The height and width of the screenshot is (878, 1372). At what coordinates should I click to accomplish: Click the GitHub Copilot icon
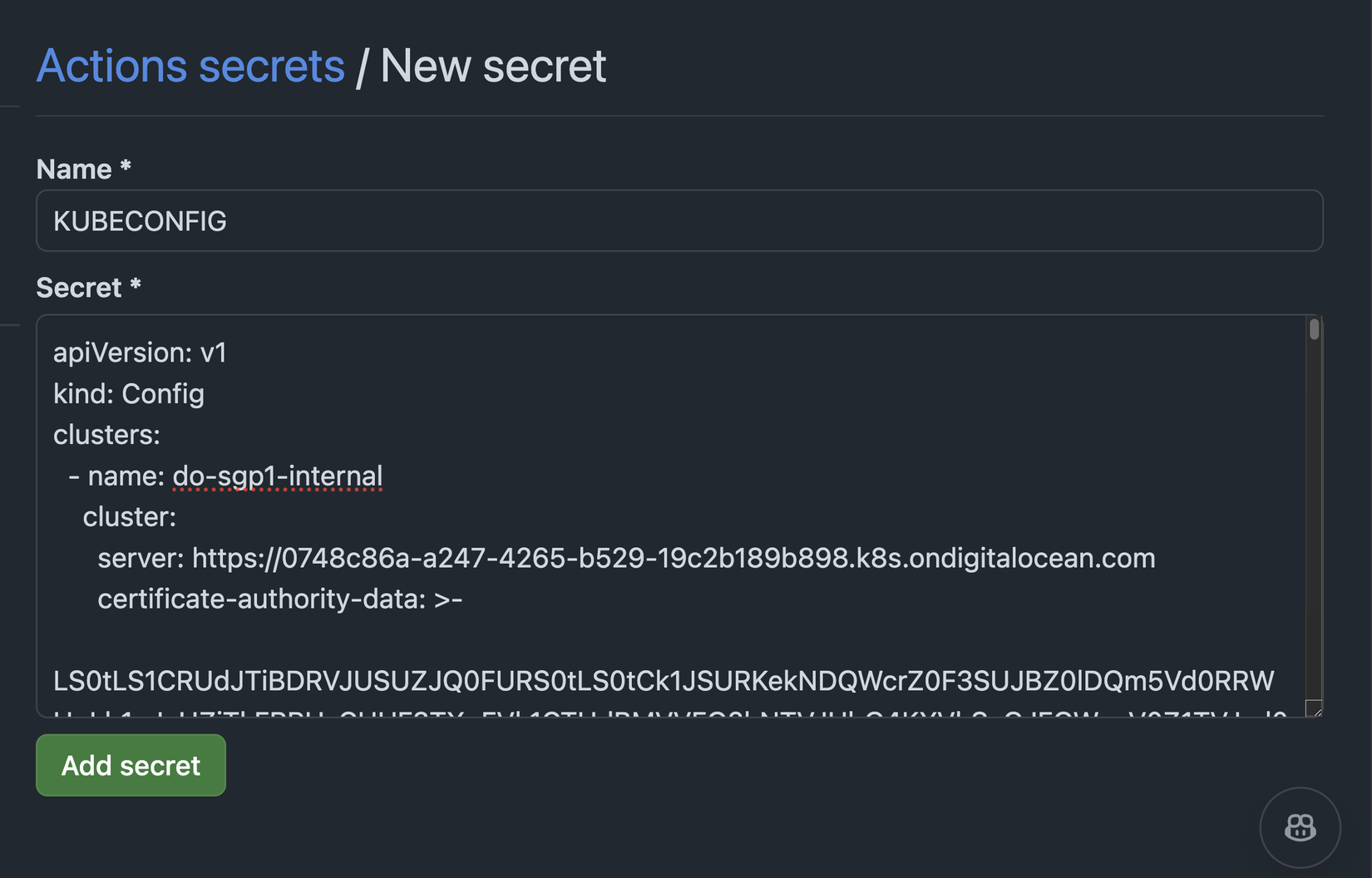coord(1300,827)
